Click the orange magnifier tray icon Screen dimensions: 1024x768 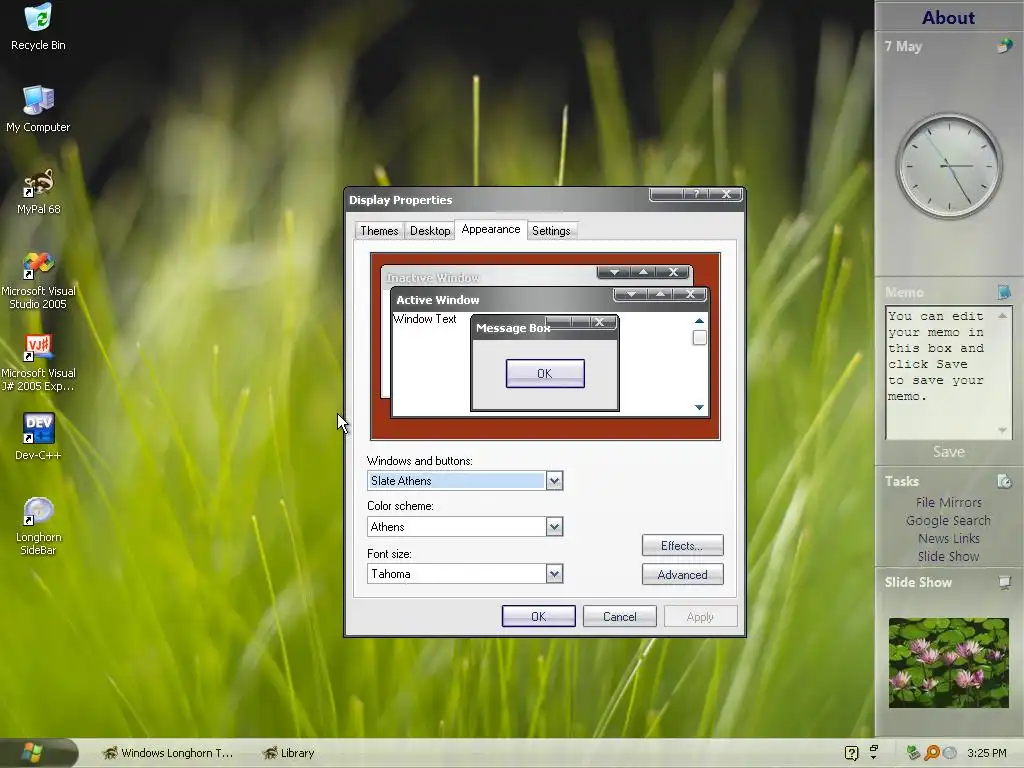click(x=932, y=753)
